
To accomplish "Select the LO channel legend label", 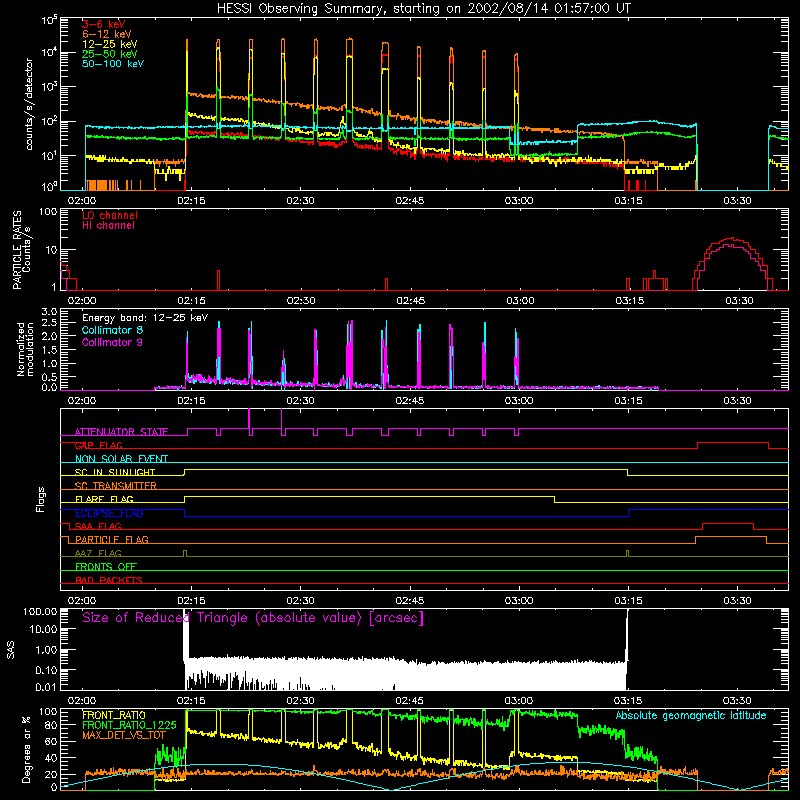I will point(110,216).
